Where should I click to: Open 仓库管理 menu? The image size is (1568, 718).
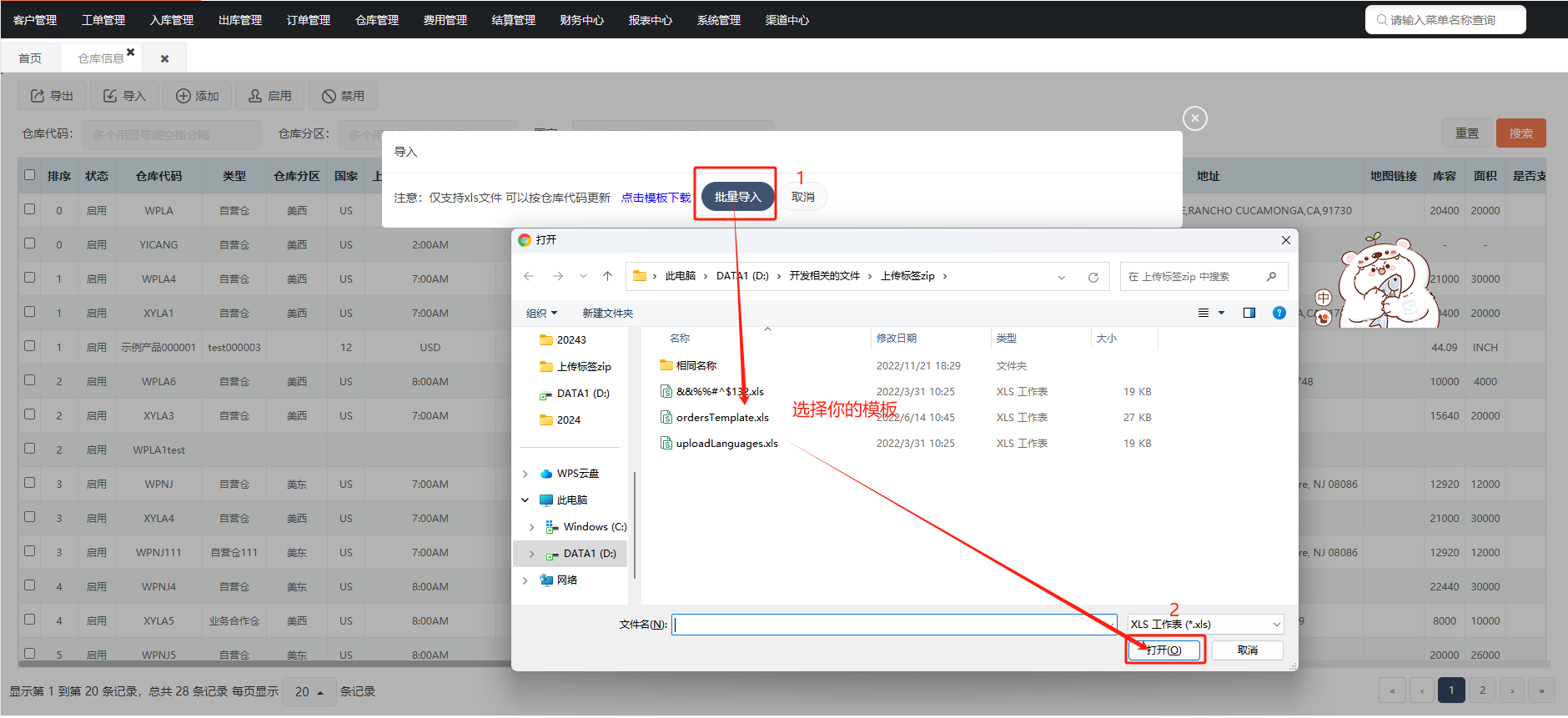377,20
